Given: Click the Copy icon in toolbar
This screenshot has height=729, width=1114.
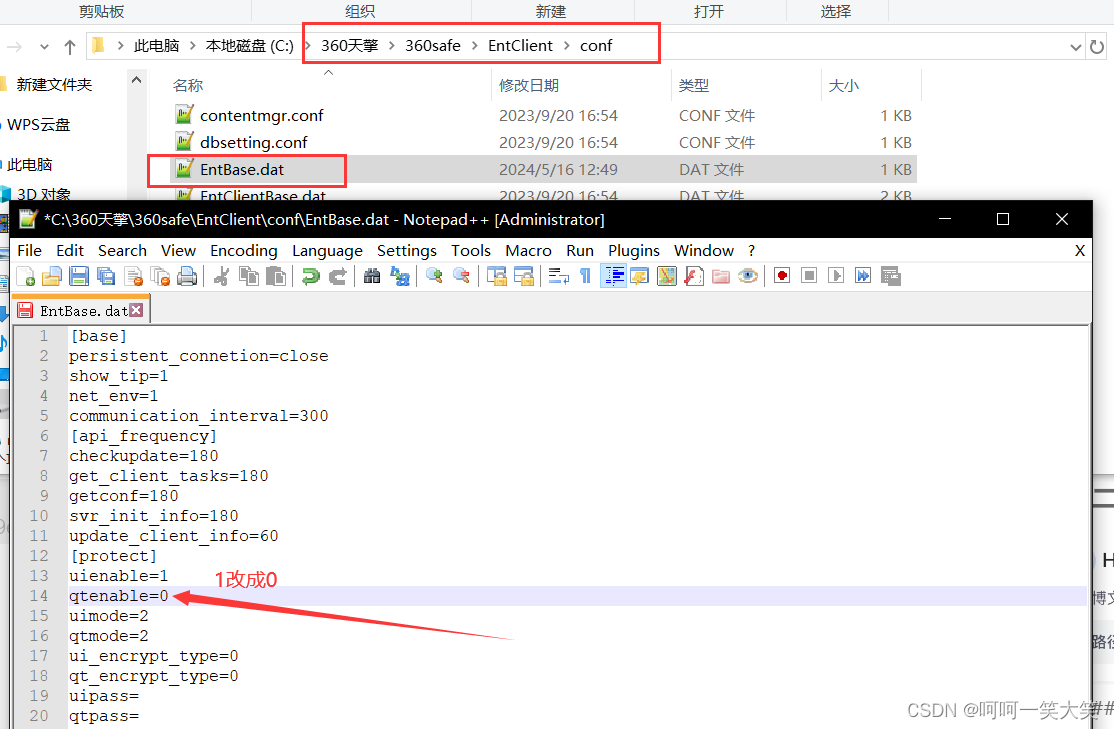Looking at the screenshot, I should tap(249, 276).
